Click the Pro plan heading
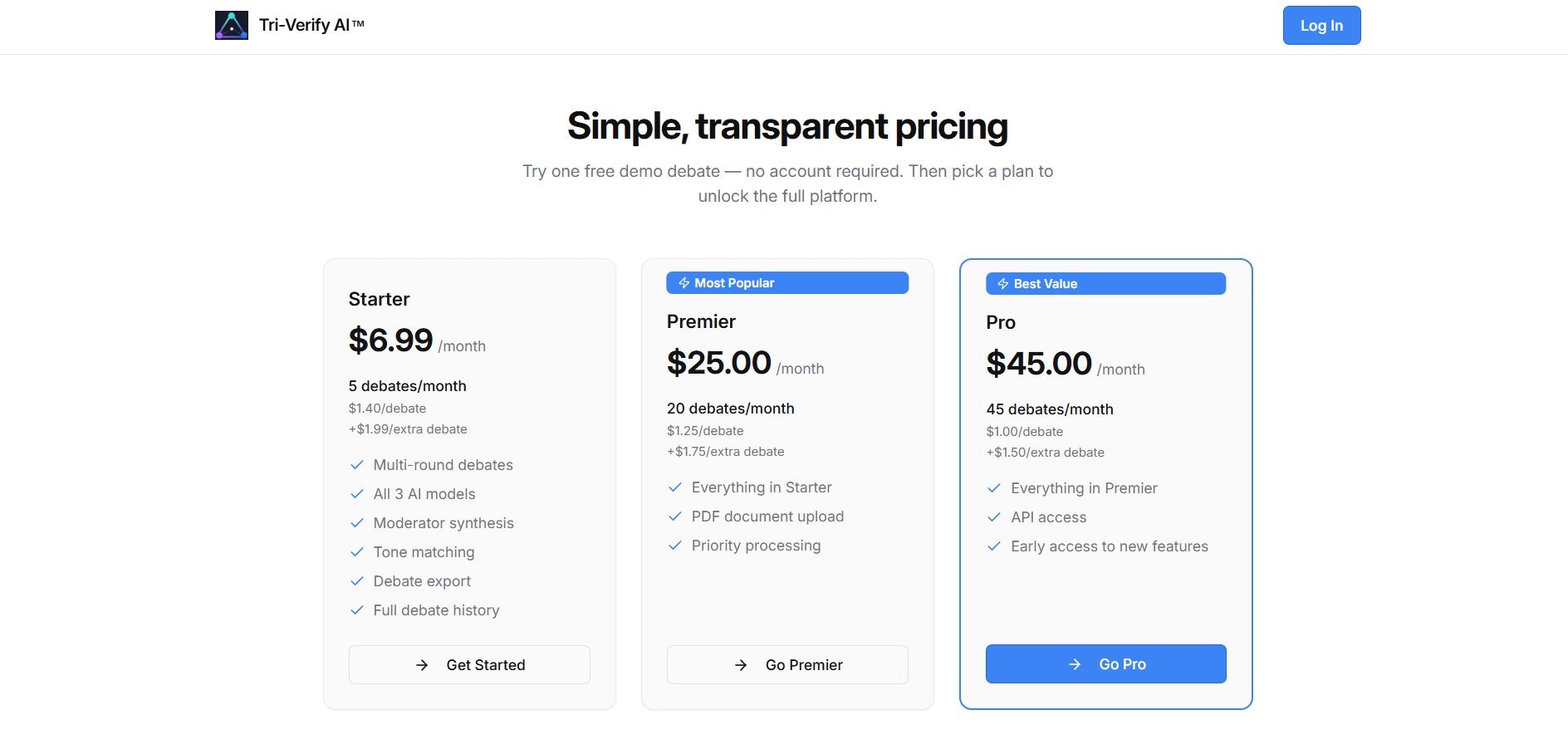 click(1001, 322)
